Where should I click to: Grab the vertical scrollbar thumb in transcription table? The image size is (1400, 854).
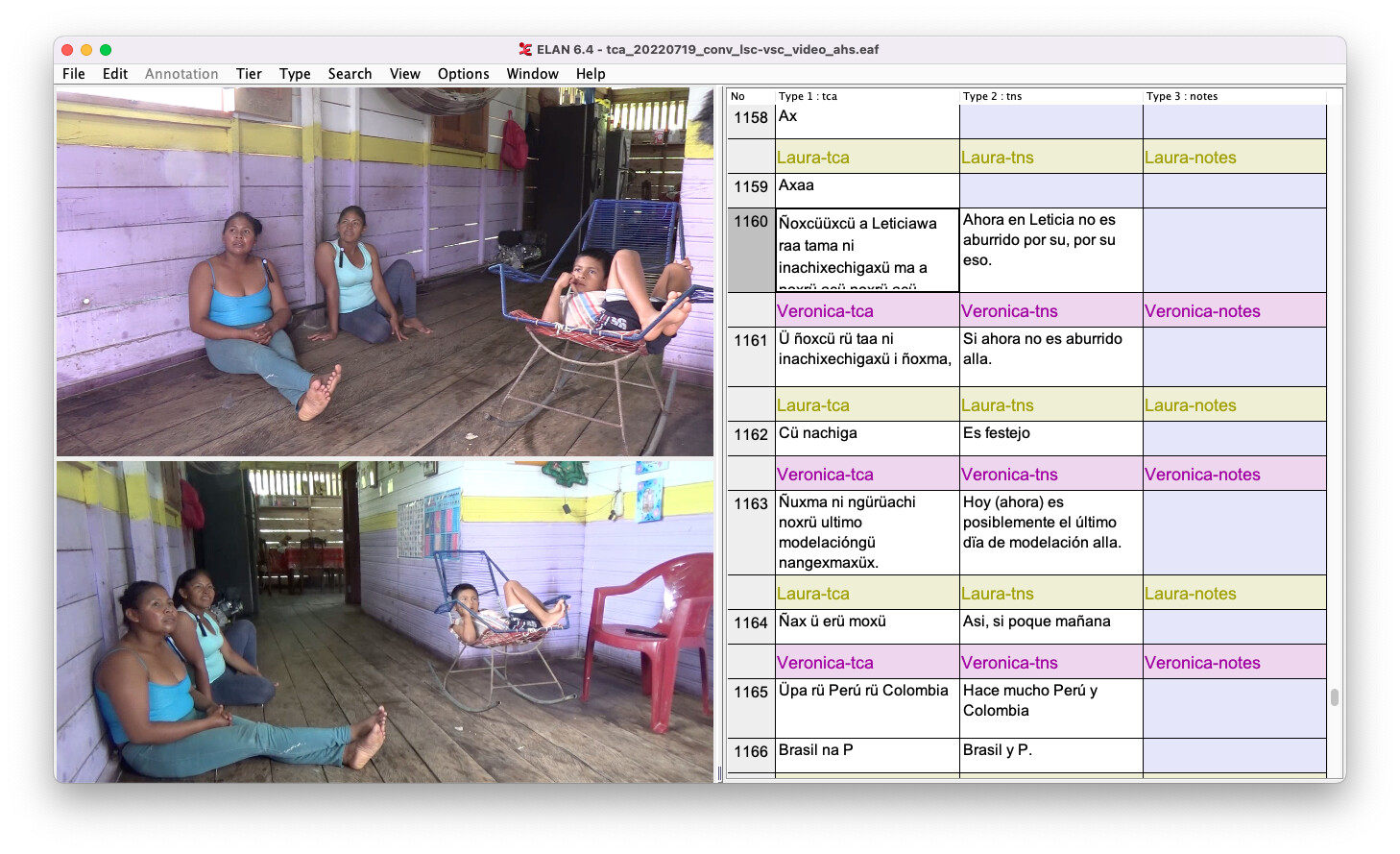1334,697
